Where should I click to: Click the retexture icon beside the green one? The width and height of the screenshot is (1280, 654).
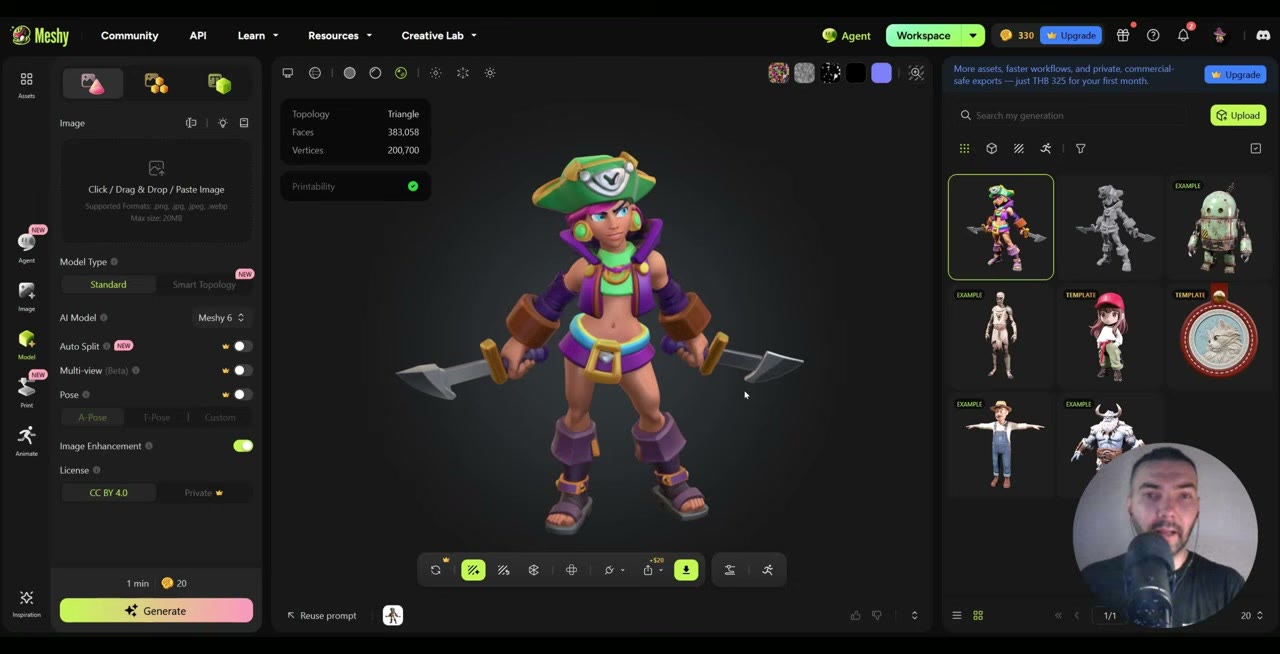[504, 570]
